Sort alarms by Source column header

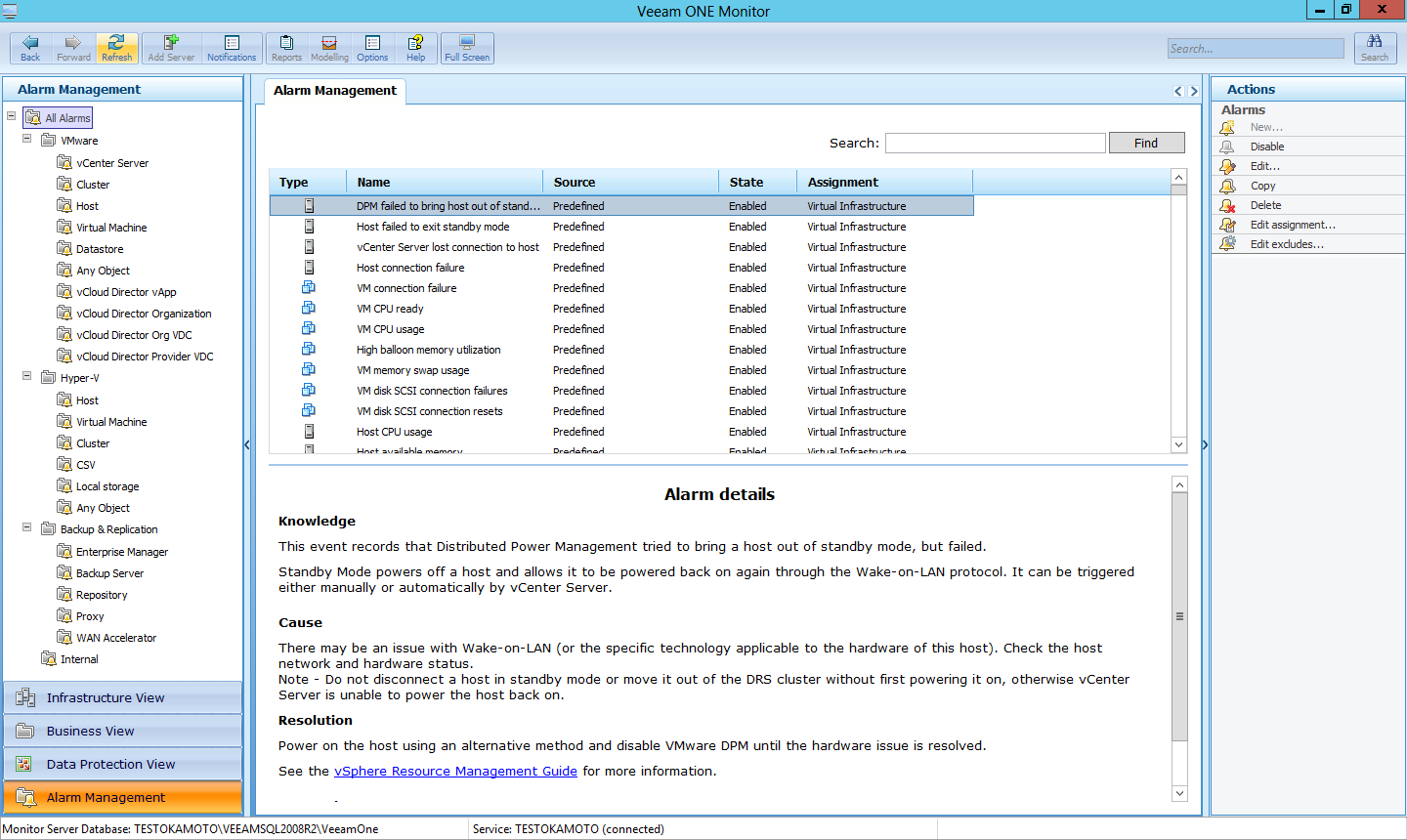pos(631,182)
